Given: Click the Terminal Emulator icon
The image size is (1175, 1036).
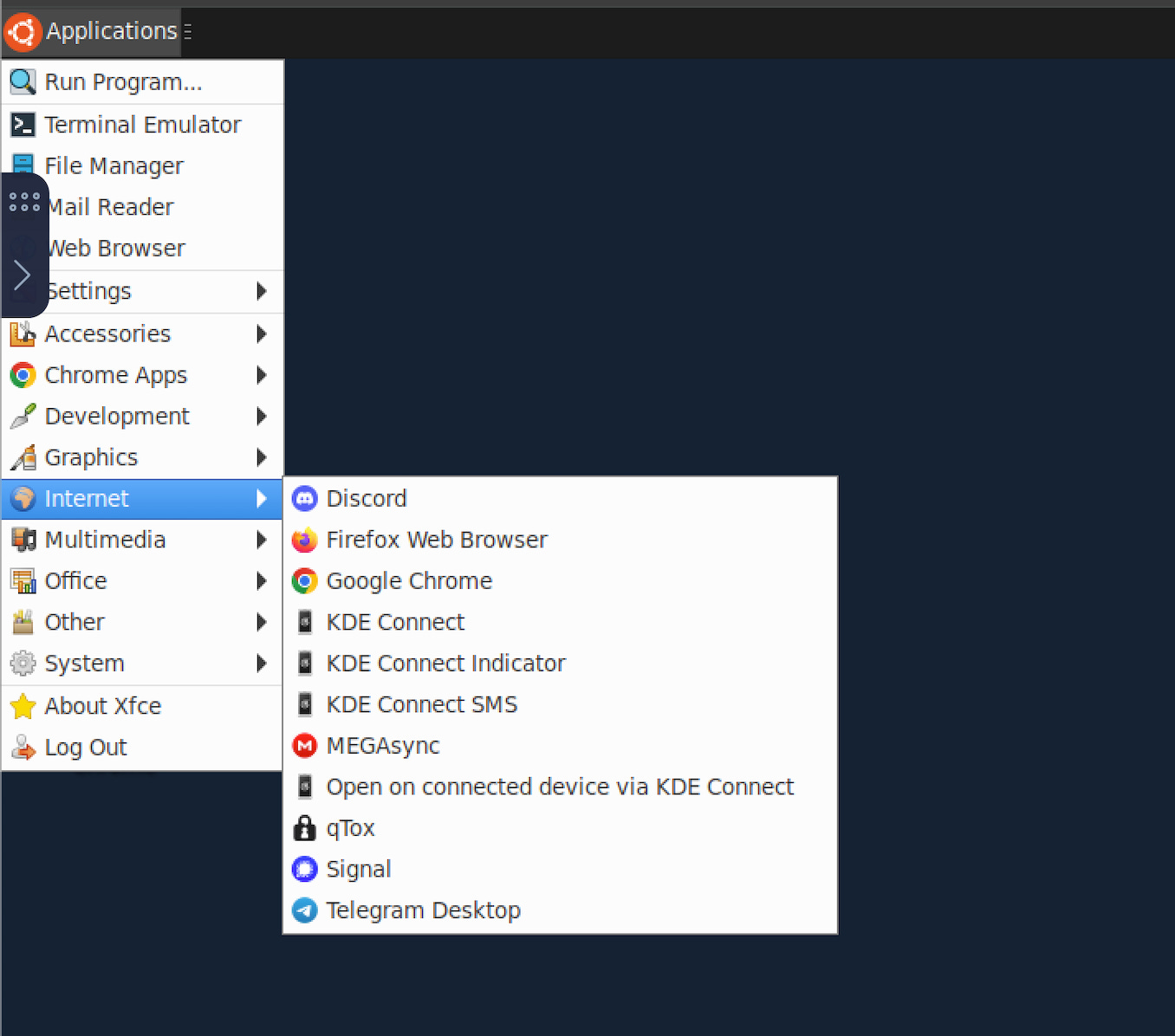Looking at the screenshot, I should tap(23, 125).
